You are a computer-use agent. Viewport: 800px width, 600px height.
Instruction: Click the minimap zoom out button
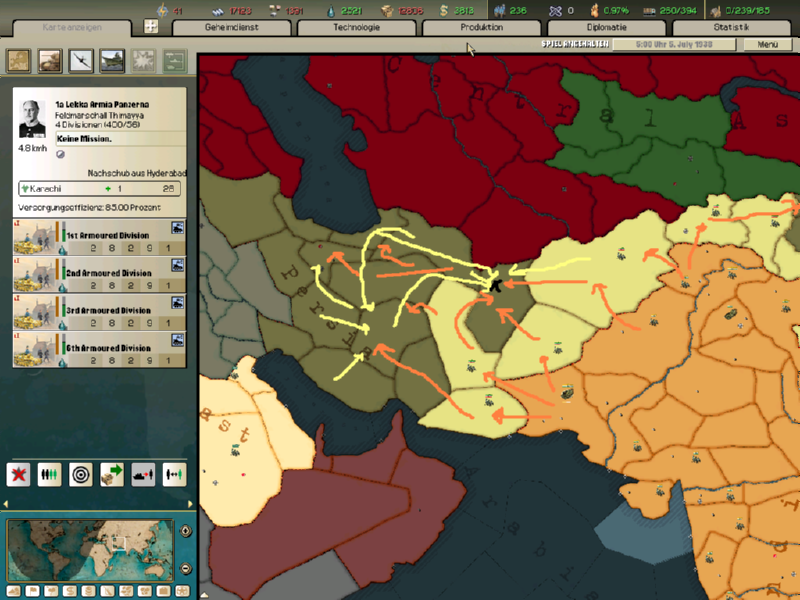point(186,568)
